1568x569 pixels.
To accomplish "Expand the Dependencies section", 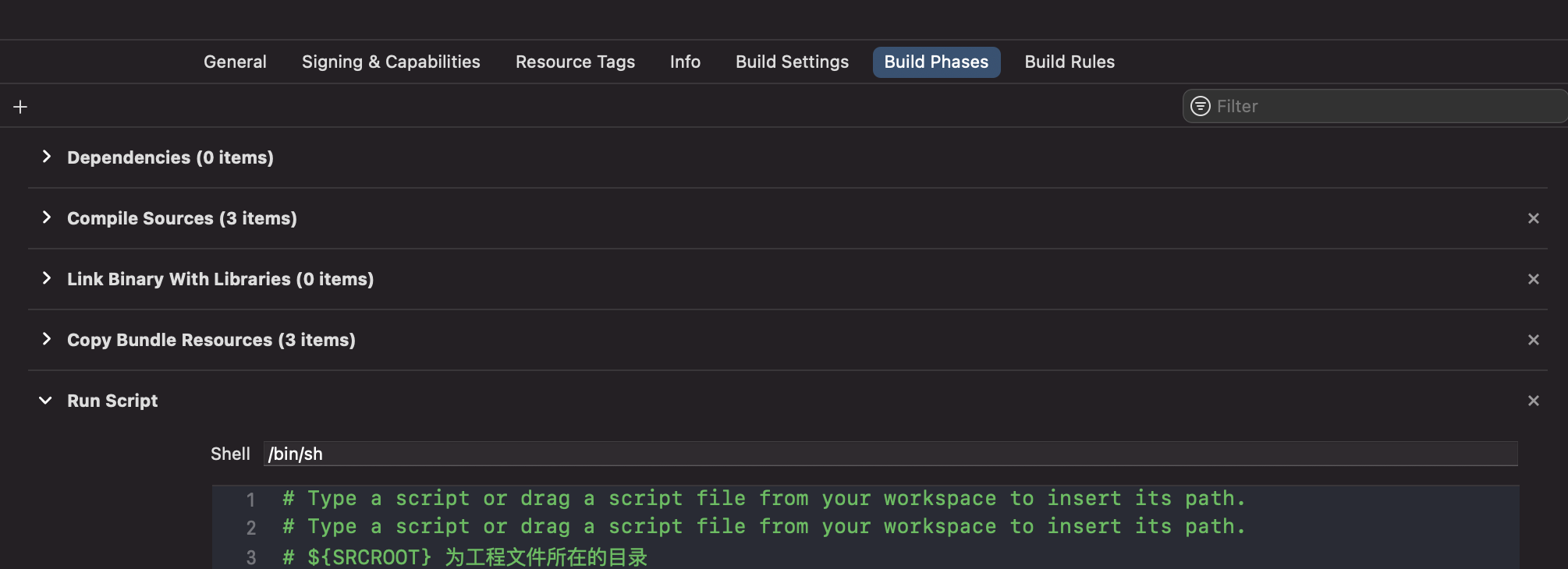I will 47,157.
